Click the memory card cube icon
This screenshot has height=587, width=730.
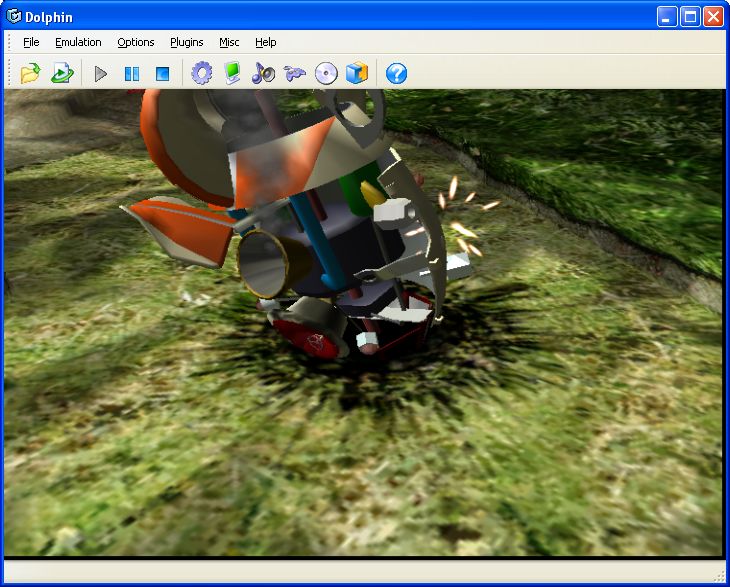pos(357,74)
